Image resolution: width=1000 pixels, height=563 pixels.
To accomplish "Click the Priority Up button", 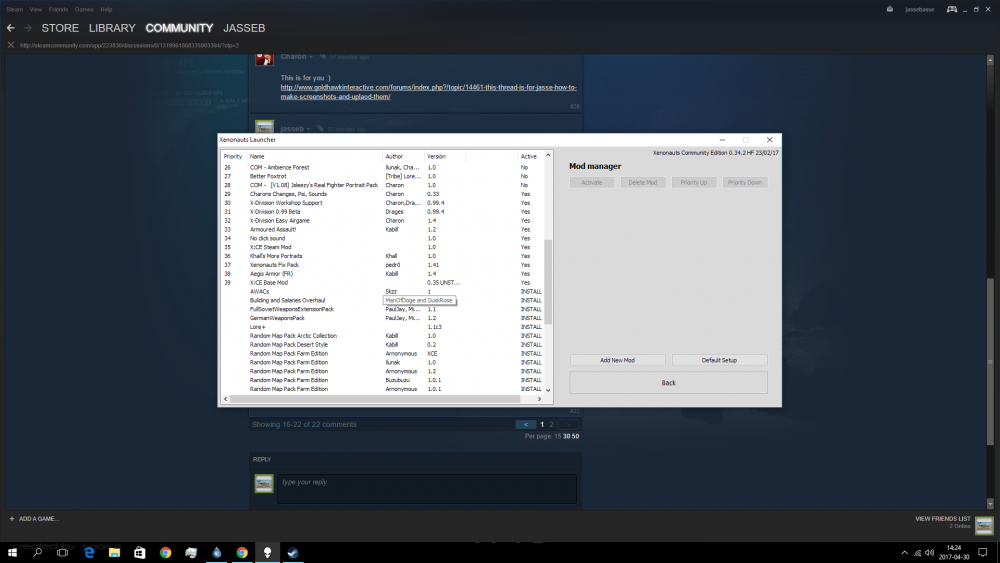I will [x=694, y=182].
